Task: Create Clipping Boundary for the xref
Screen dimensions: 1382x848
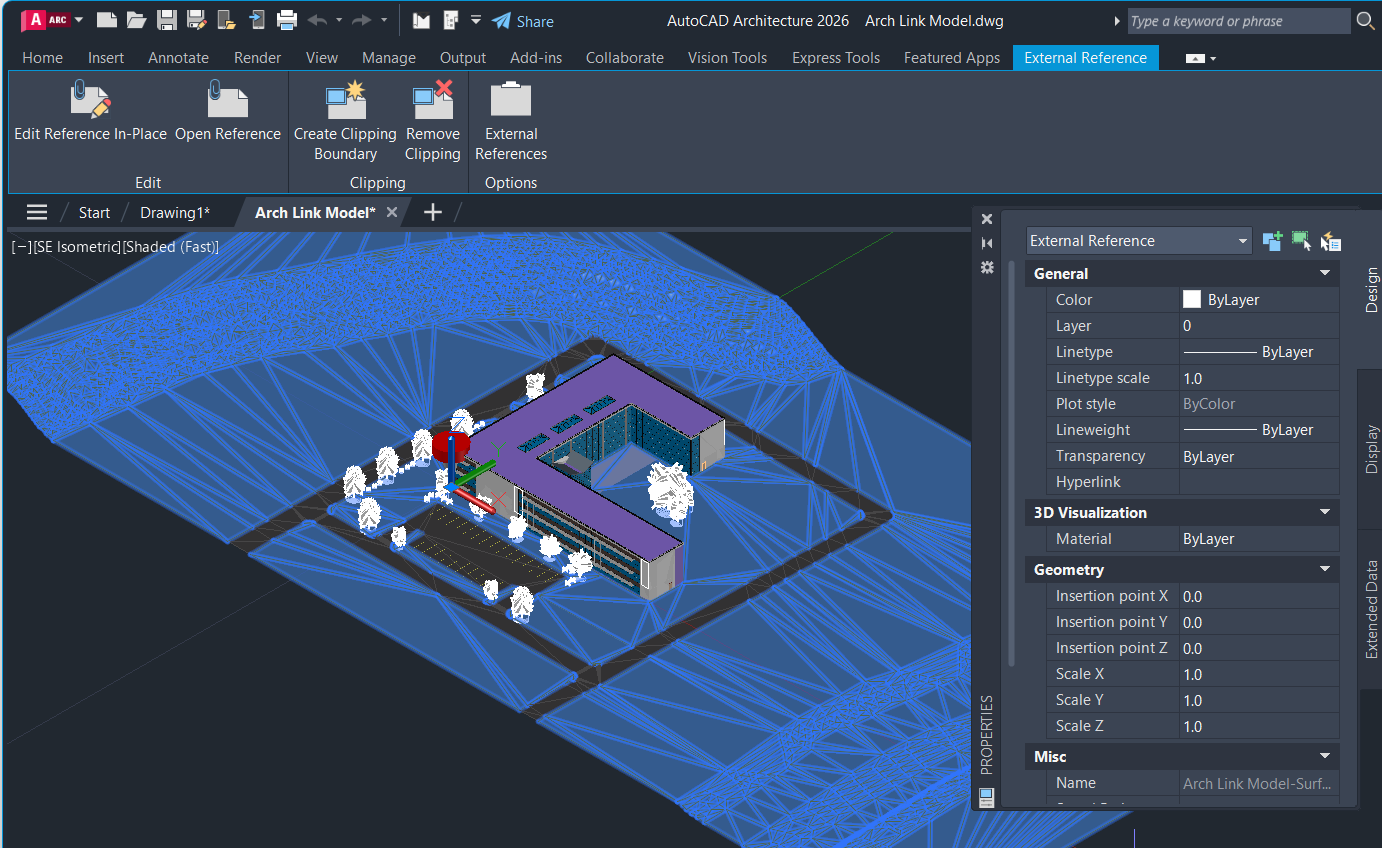Action: [345, 122]
